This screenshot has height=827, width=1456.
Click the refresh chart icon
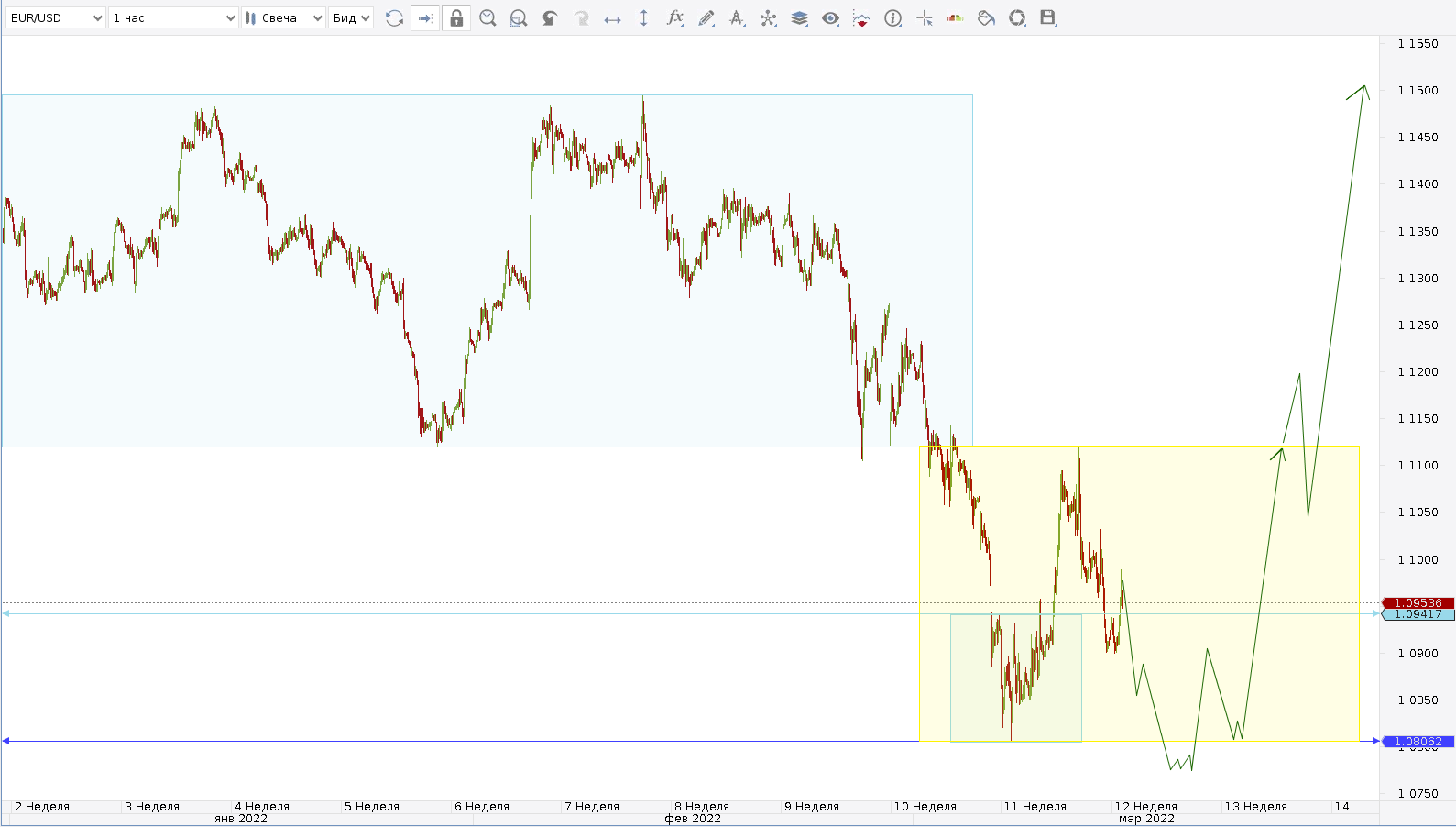pos(394,18)
